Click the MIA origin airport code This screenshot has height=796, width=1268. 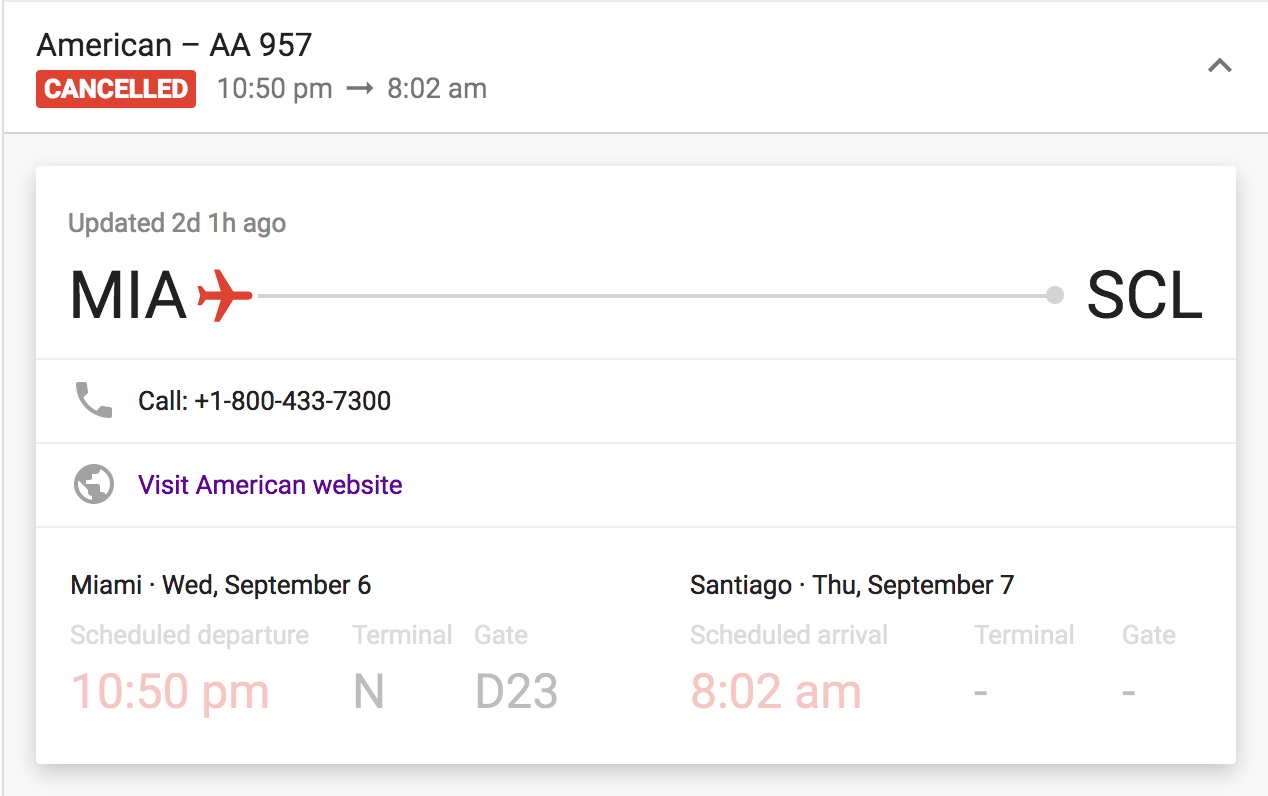128,296
